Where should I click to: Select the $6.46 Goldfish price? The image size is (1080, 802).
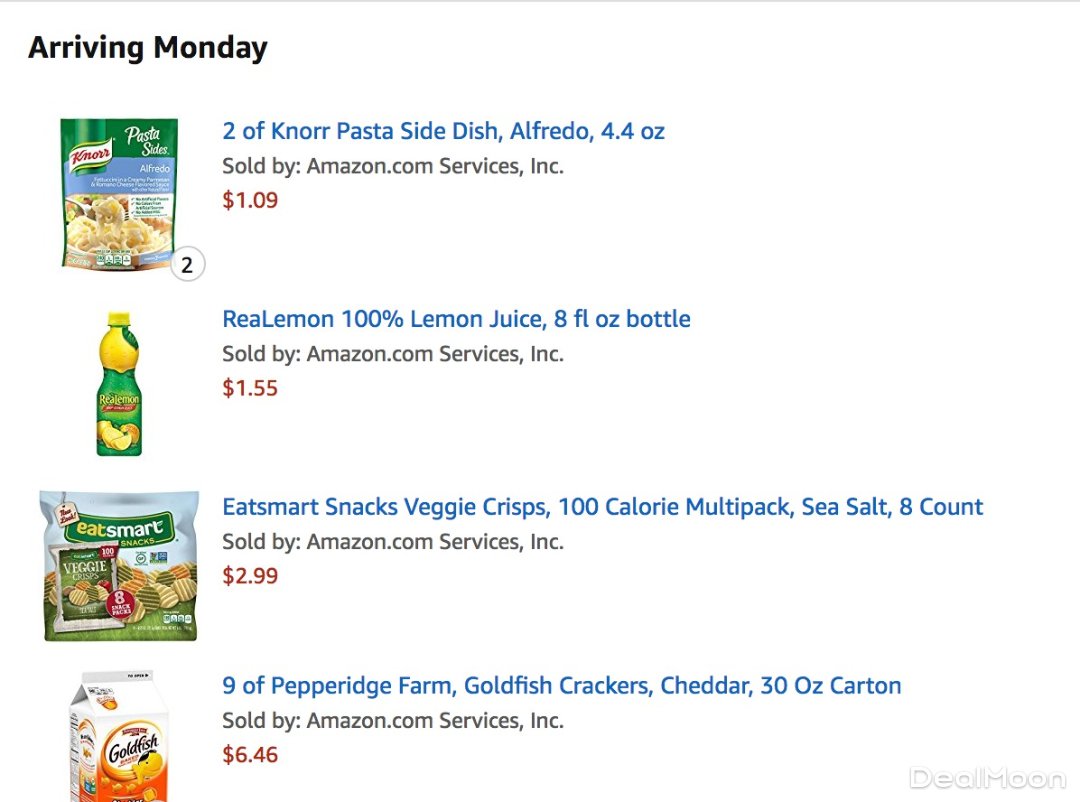tap(250, 755)
